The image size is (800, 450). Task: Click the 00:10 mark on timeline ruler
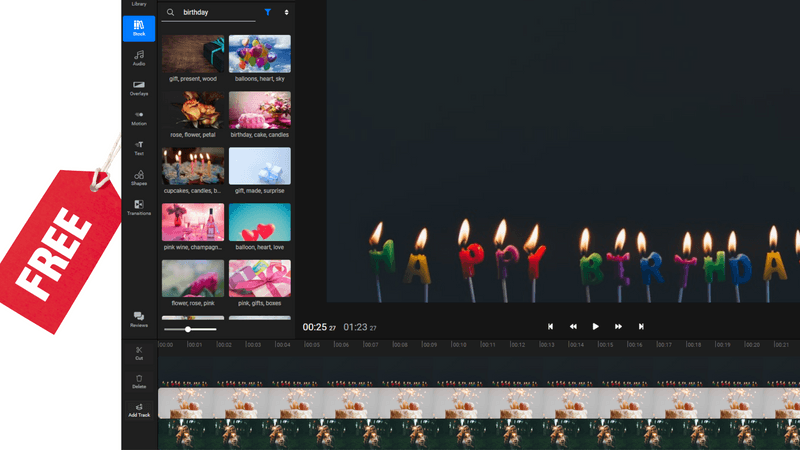coord(457,345)
